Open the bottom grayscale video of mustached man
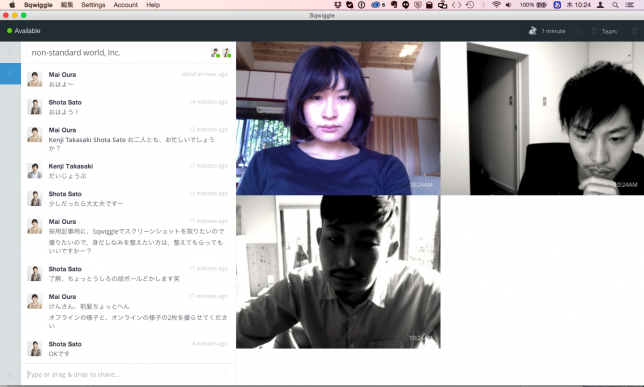The image size is (644, 387). [338, 272]
